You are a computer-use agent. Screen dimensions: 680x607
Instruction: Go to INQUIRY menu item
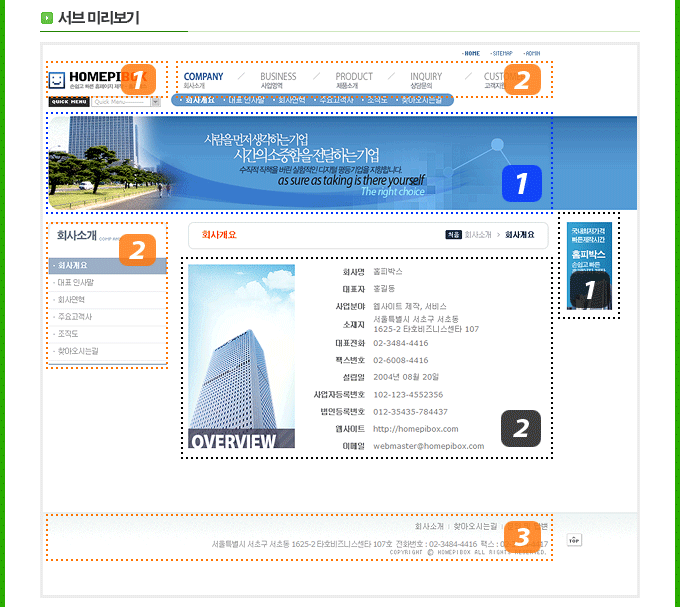click(426, 78)
